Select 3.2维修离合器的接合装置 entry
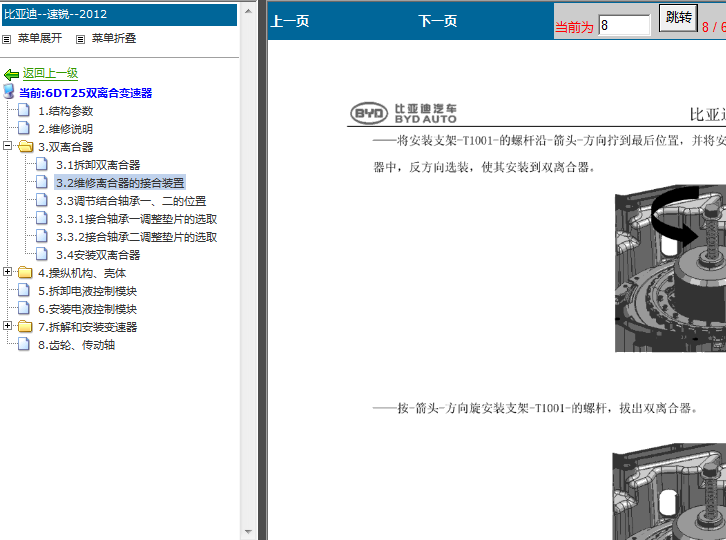Viewport: 726px width, 540px height. [120, 183]
